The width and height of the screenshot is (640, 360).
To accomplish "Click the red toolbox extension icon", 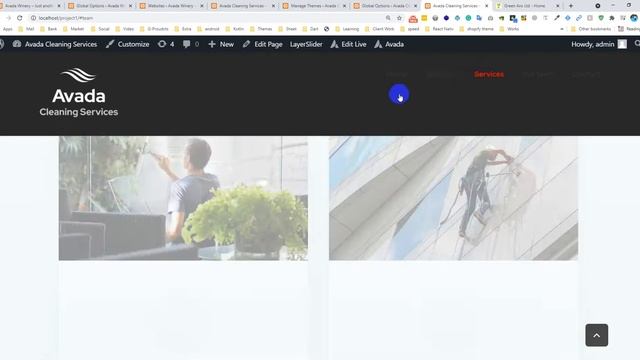I will point(413,18).
